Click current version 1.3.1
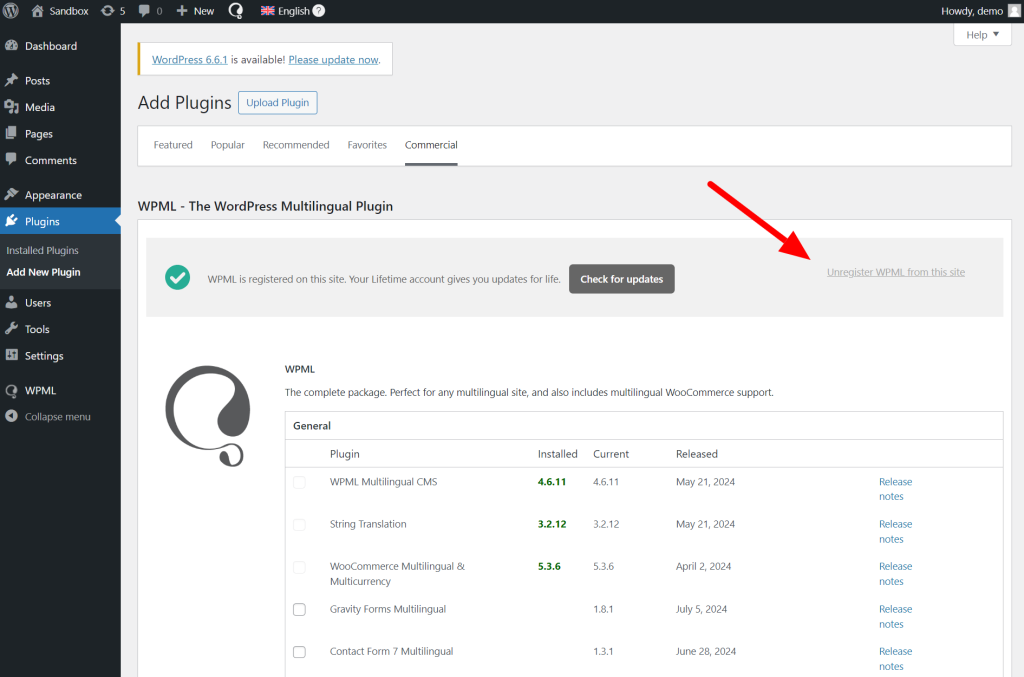 (603, 652)
